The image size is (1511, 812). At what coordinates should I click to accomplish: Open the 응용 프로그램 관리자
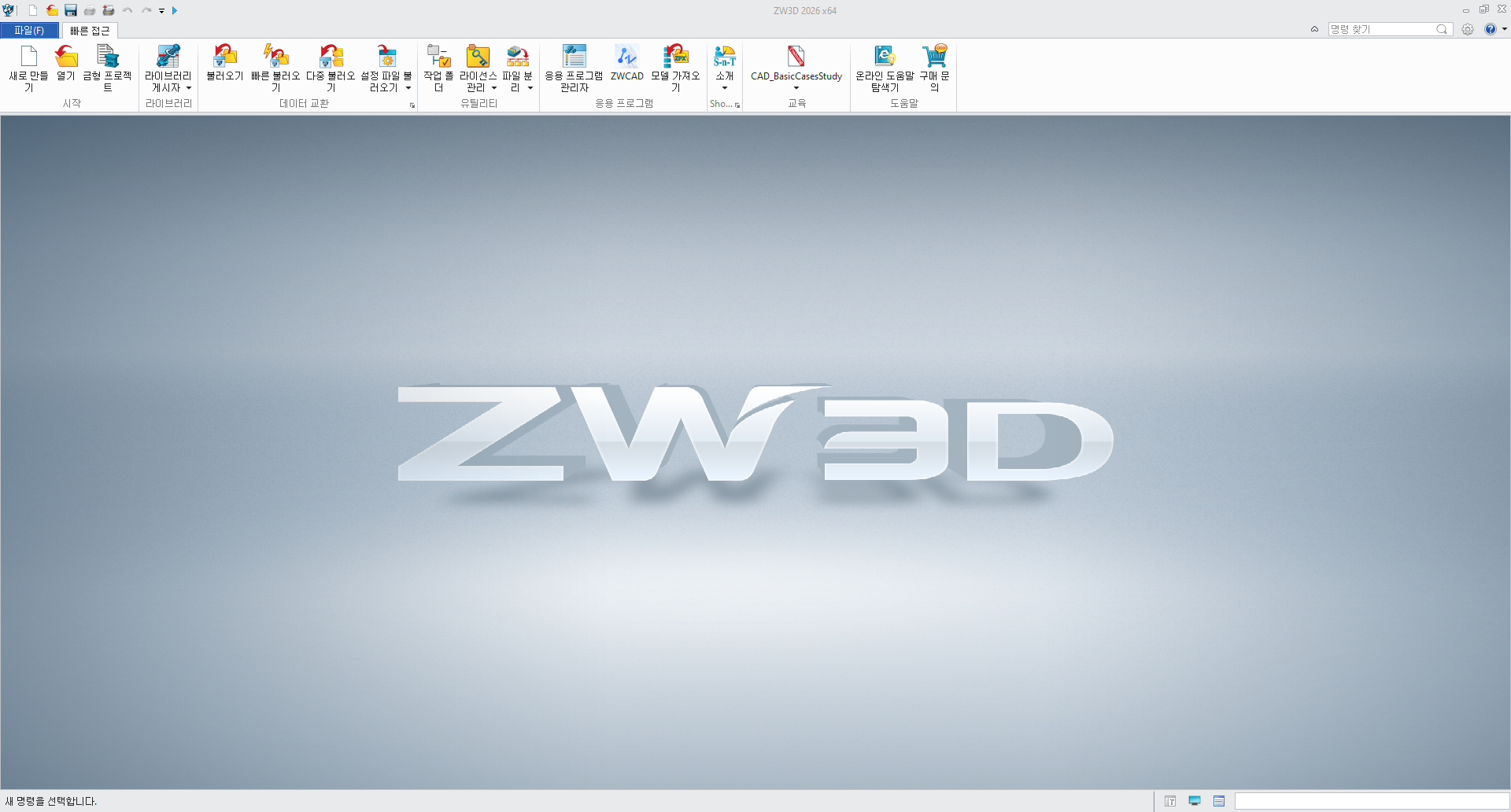(574, 56)
